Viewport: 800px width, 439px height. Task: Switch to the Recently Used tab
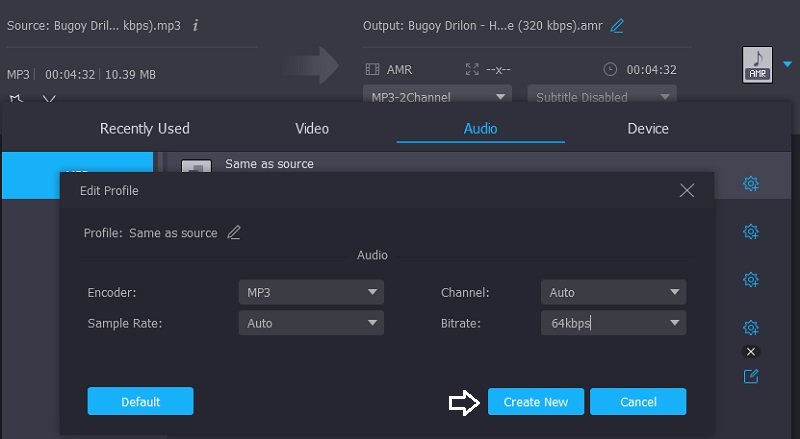[x=145, y=128]
